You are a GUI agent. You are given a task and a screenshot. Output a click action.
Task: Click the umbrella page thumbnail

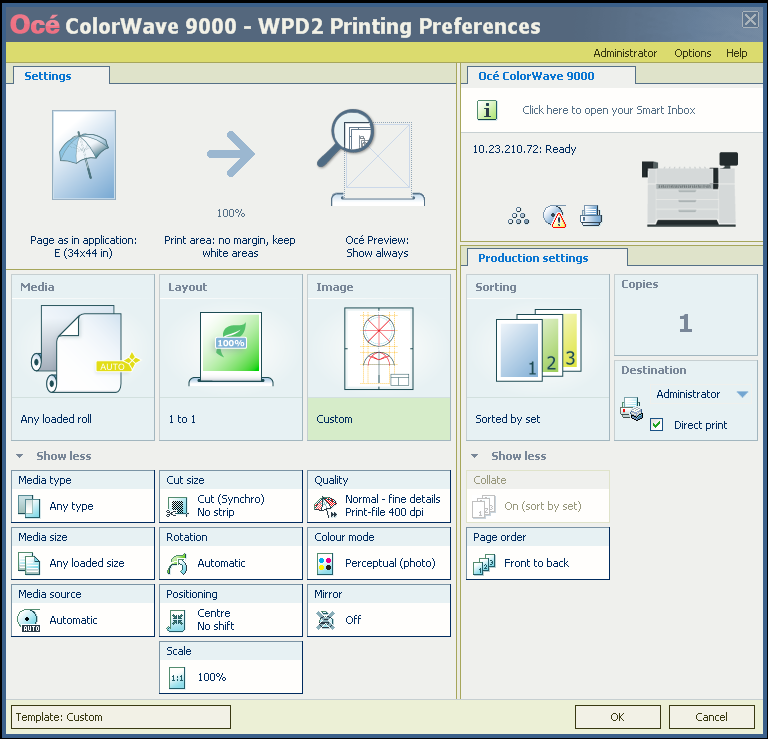pos(84,155)
